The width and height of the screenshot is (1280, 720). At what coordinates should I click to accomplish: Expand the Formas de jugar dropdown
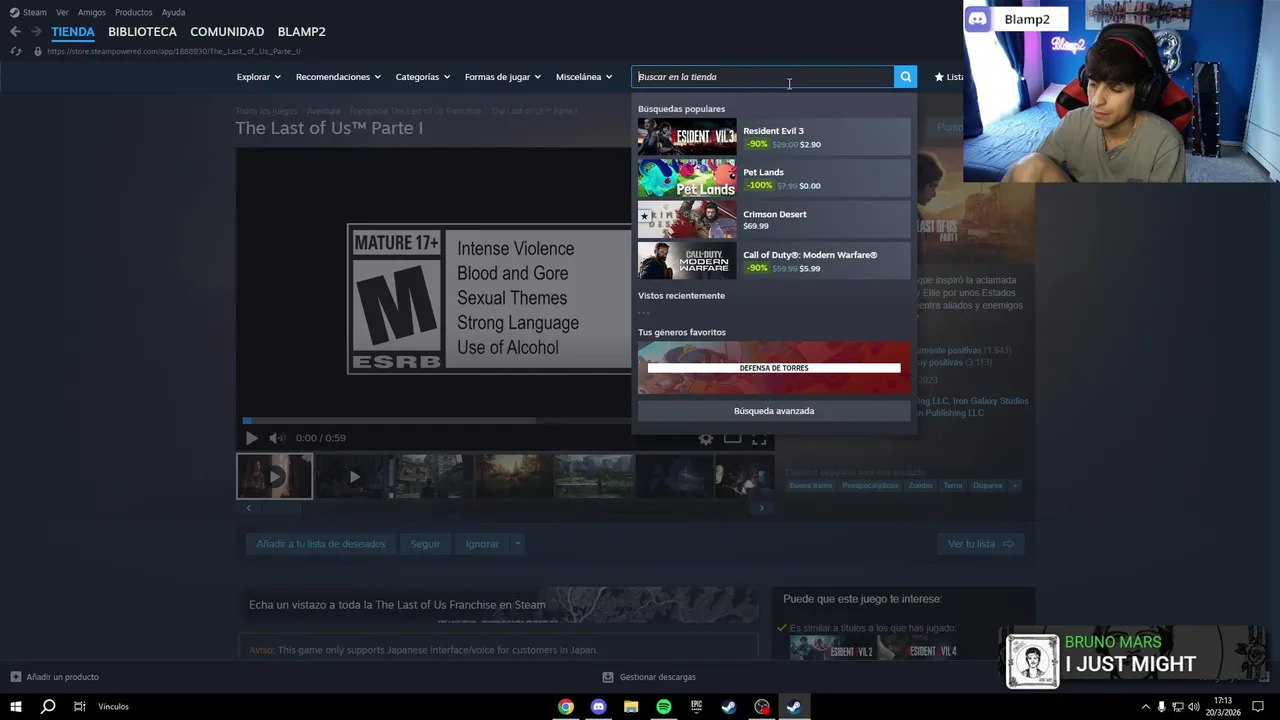503,77
